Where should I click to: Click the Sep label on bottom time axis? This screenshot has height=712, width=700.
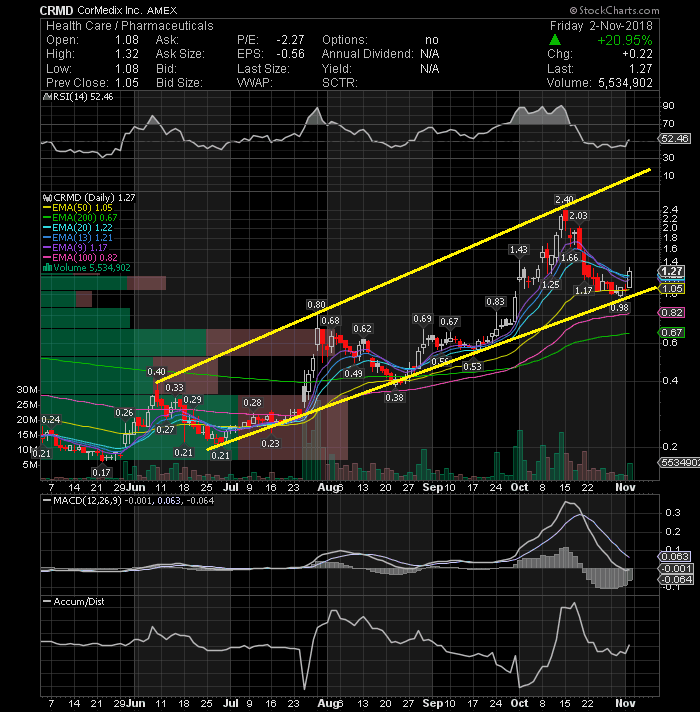[432, 703]
